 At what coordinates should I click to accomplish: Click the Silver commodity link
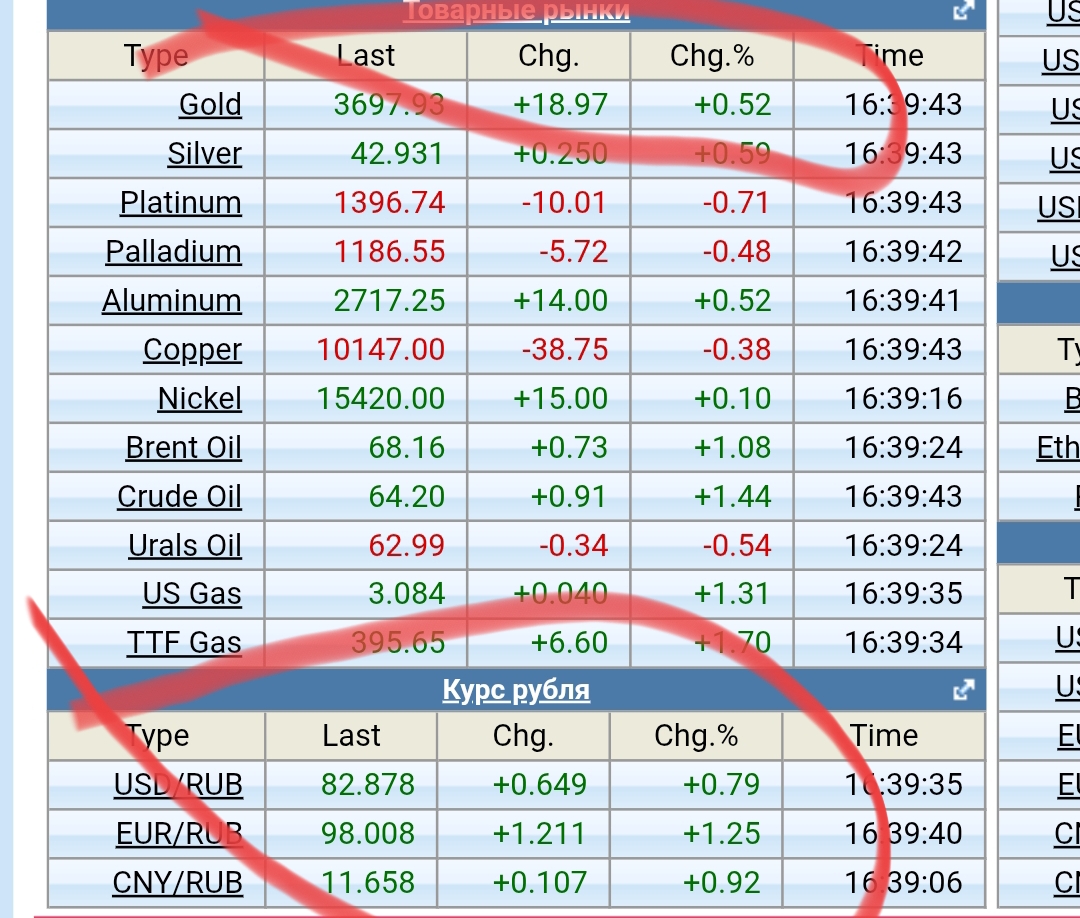tap(204, 153)
